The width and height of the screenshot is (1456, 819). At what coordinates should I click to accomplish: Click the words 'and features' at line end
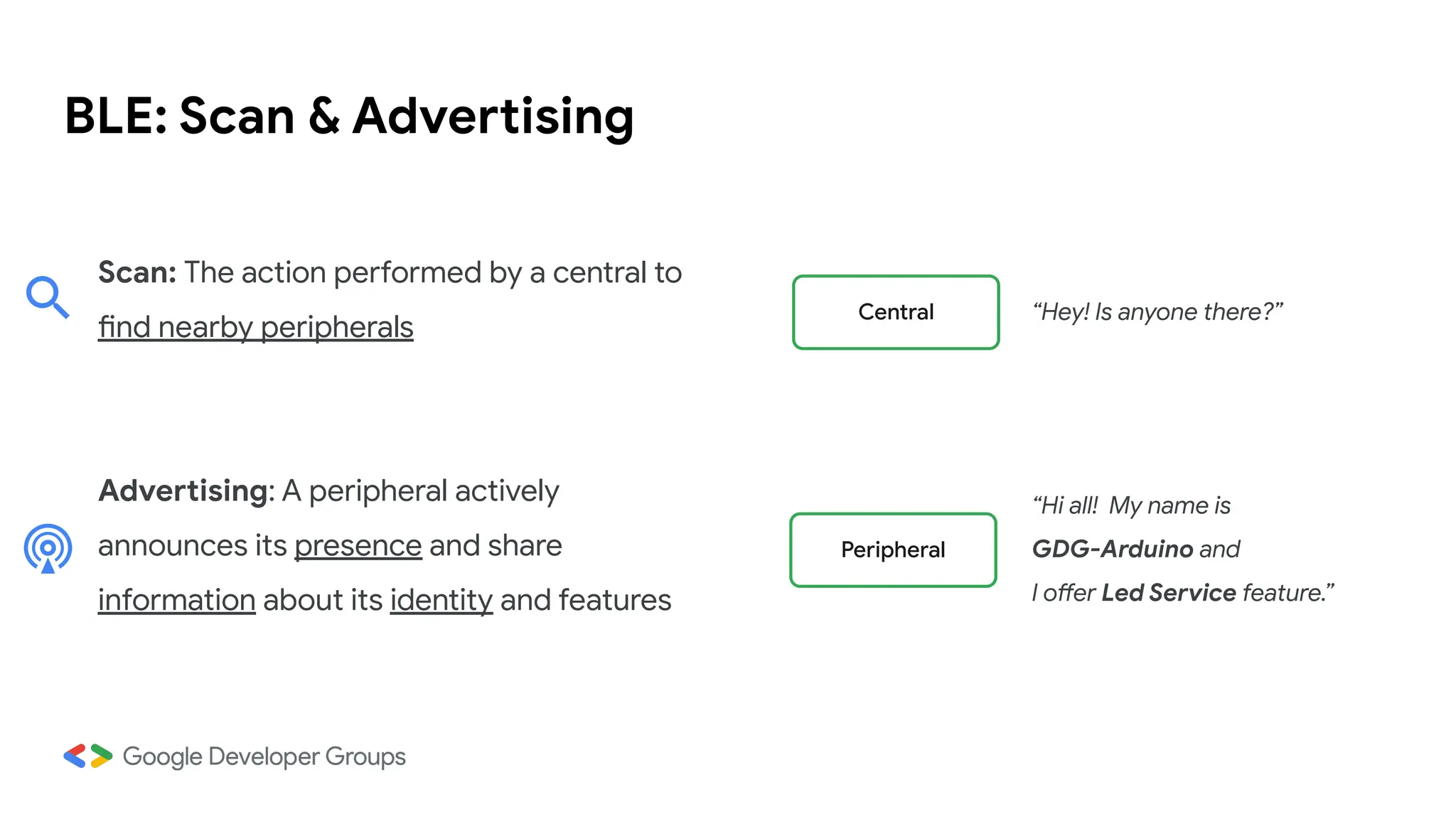586,600
